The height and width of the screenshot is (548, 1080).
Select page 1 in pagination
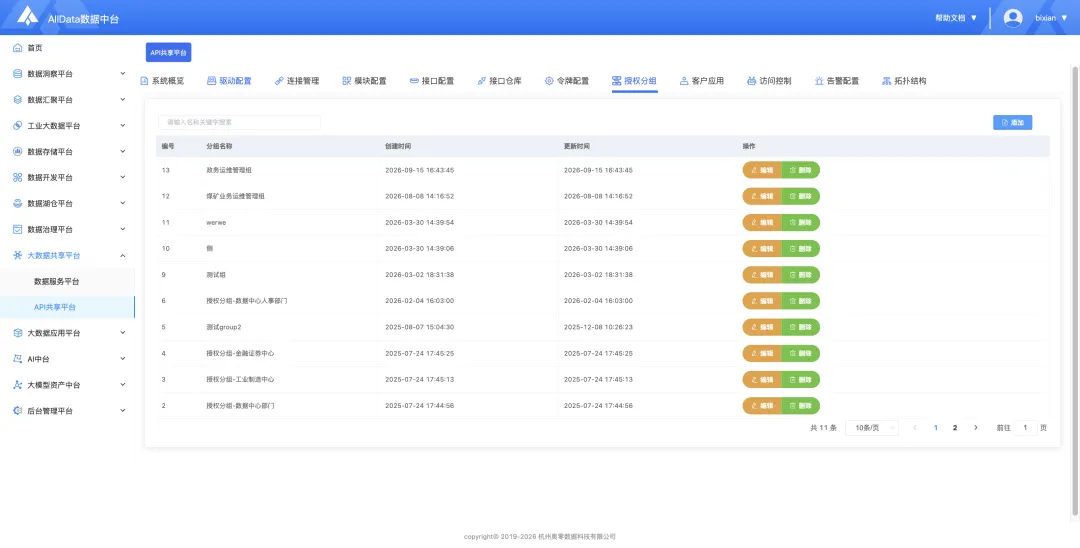click(x=935, y=428)
